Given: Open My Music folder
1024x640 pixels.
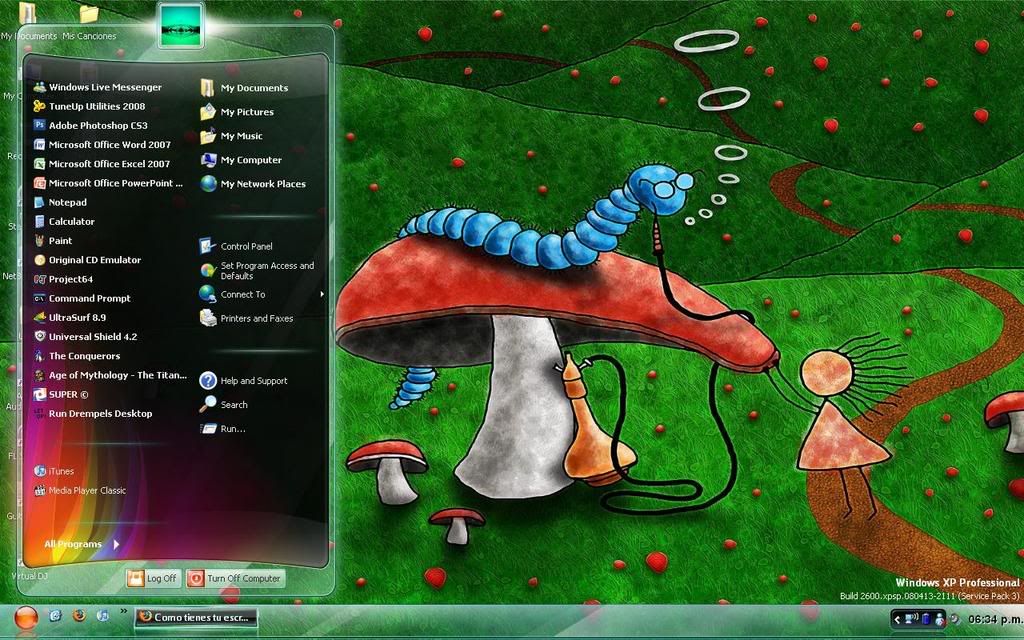Looking at the screenshot, I should tap(231, 136).
